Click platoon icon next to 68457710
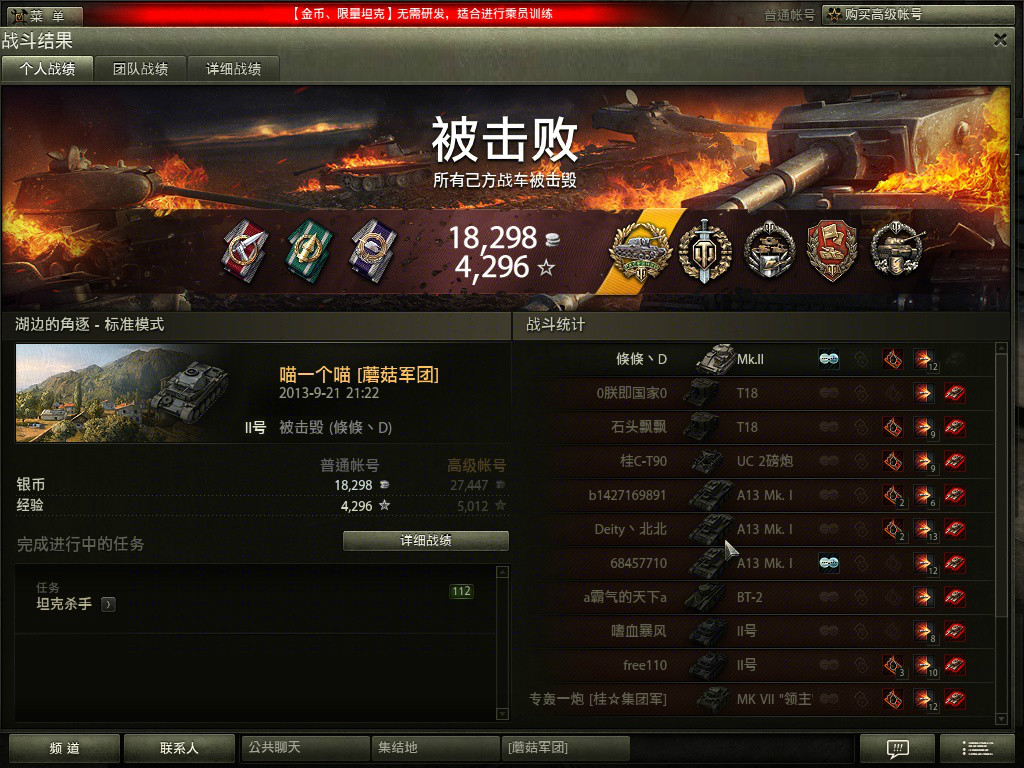The height and width of the screenshot is (768, 1024). (x=829, y=563)
